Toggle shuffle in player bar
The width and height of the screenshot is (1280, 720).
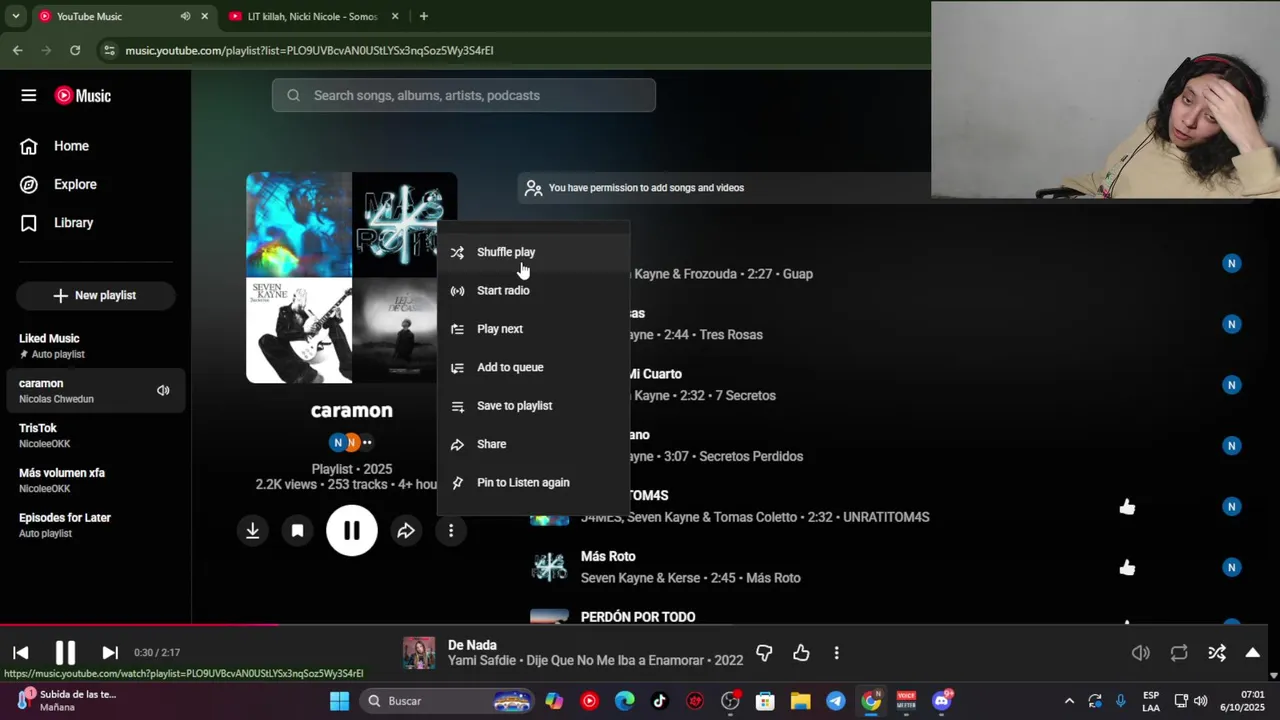(x=1217, y=653)
